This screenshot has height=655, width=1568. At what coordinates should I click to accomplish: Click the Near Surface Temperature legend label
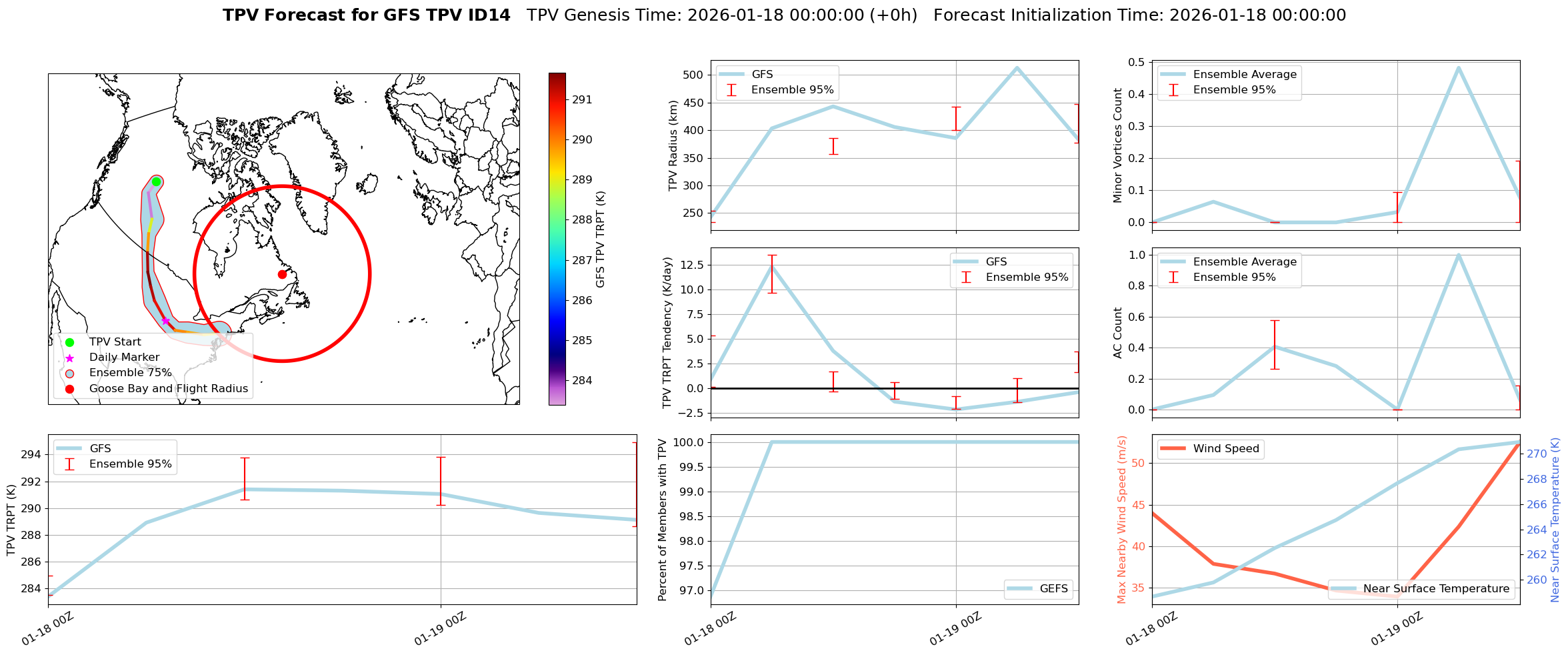[x=1435, y=588]
